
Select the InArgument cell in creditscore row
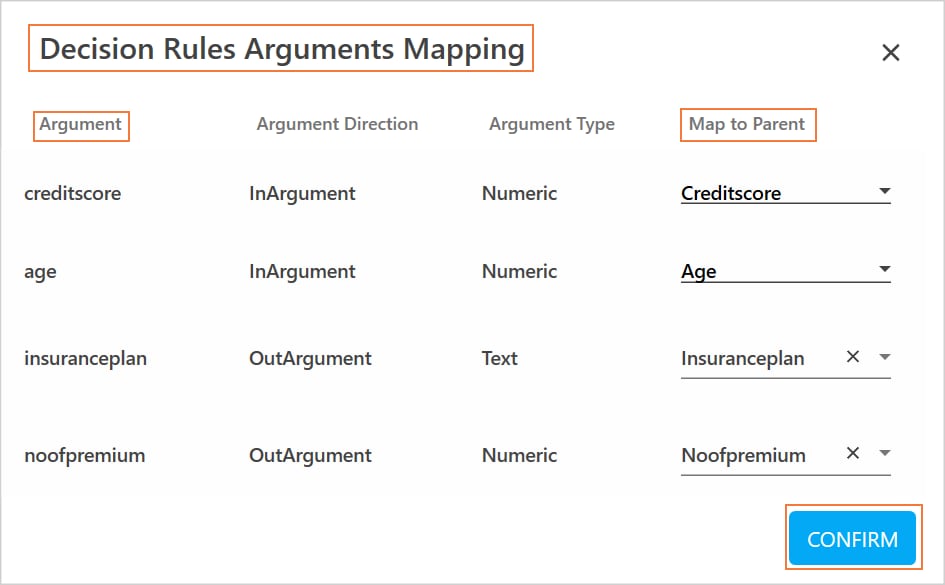(x=302, y=194)
